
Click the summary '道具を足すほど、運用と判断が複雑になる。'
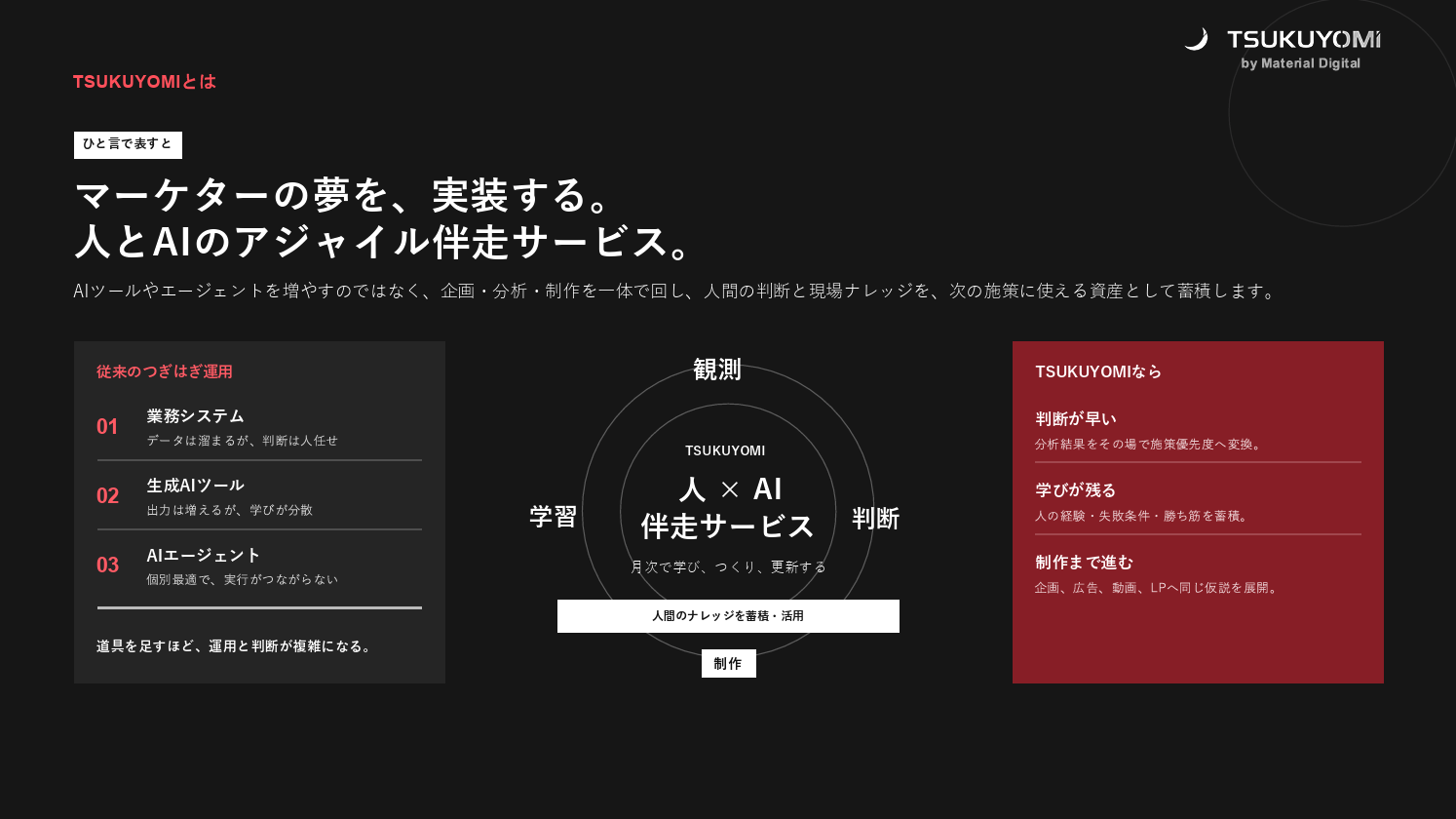pos(235,646)
